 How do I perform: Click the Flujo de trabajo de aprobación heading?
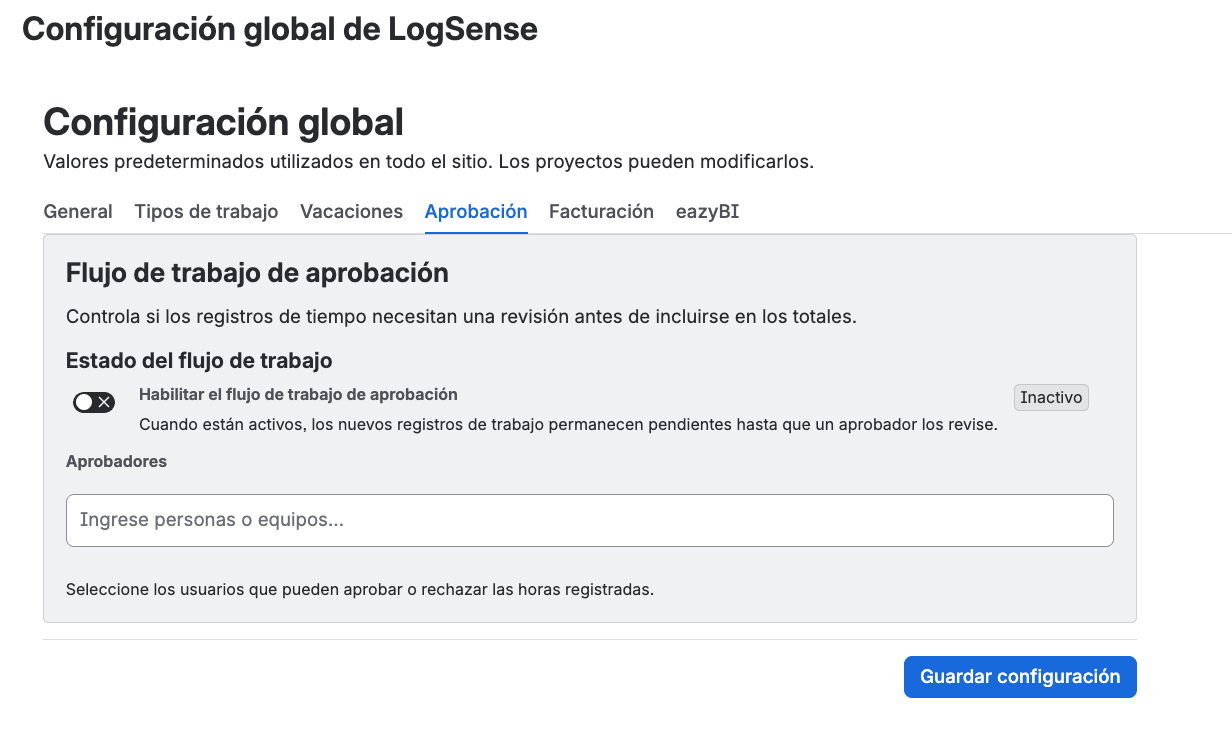(257, 272)
